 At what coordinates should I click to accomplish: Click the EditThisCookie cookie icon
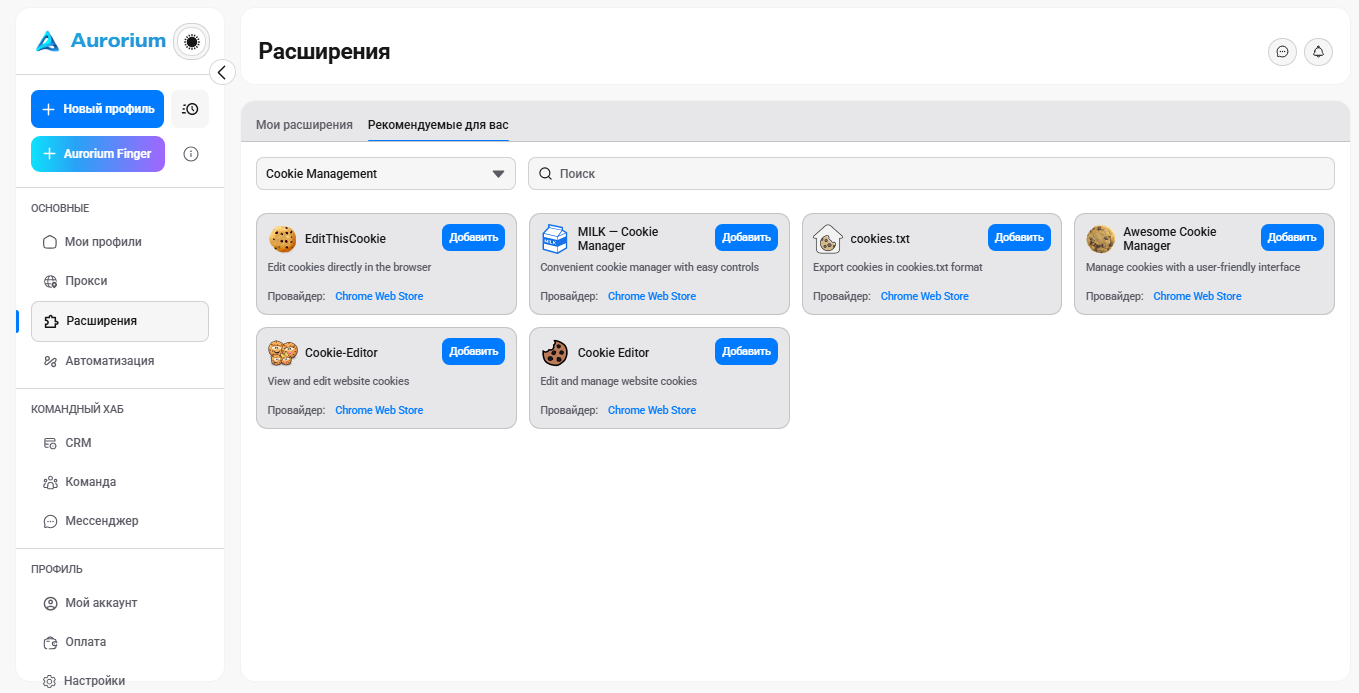point(283,239)
